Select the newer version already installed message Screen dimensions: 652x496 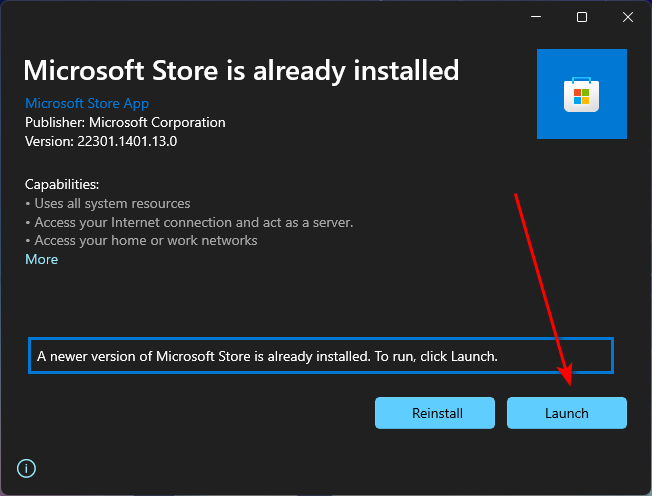pyautogui.click(x=321, y=356)
